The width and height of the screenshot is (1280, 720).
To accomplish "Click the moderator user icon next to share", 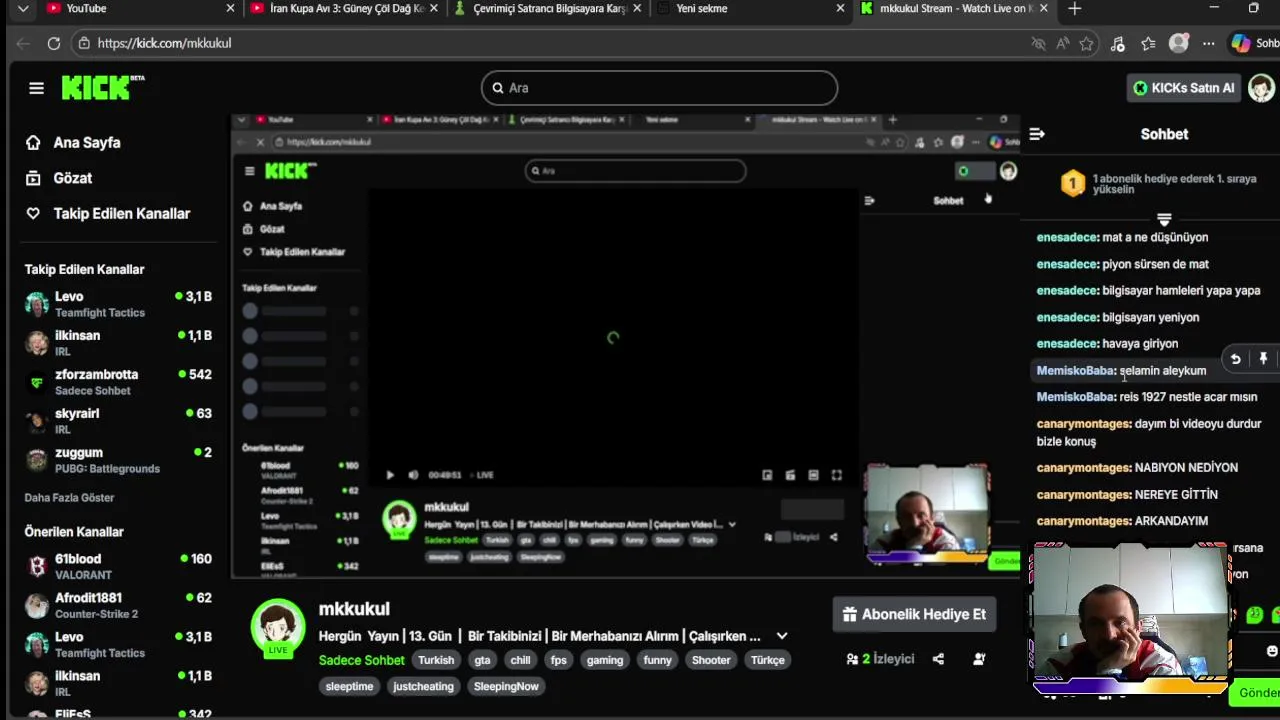I will pos(979,659).
